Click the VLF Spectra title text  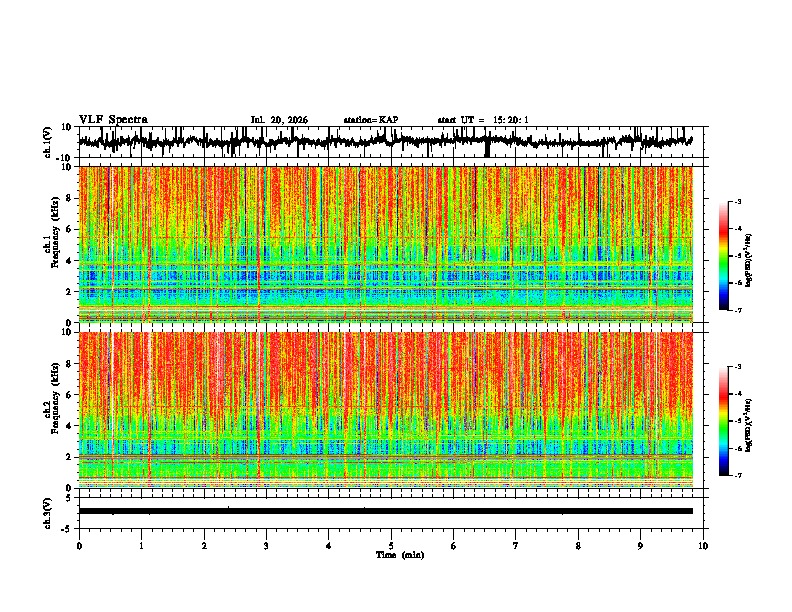coord(113,120)
